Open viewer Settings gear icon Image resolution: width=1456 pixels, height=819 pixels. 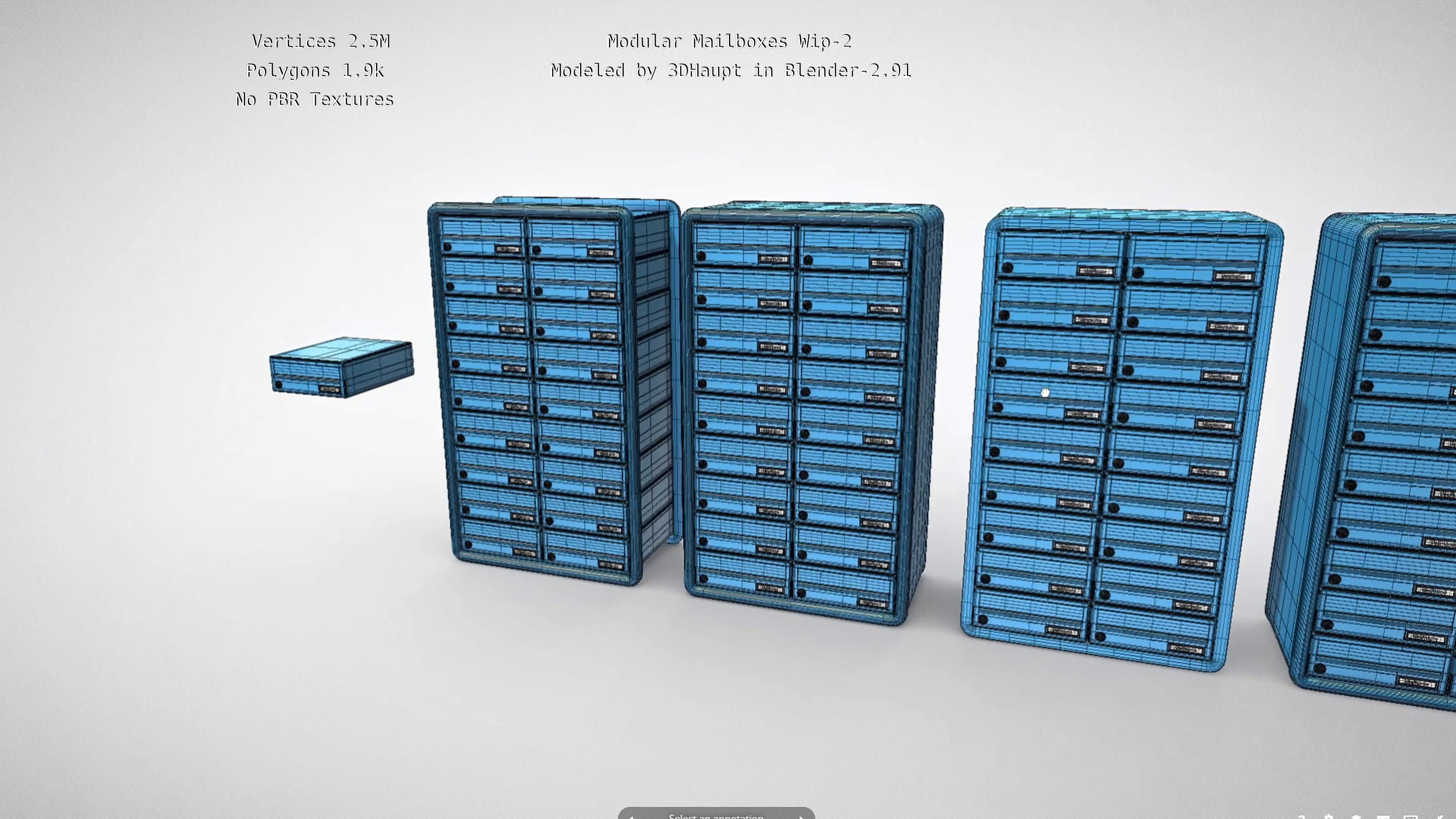(1329, 817)
